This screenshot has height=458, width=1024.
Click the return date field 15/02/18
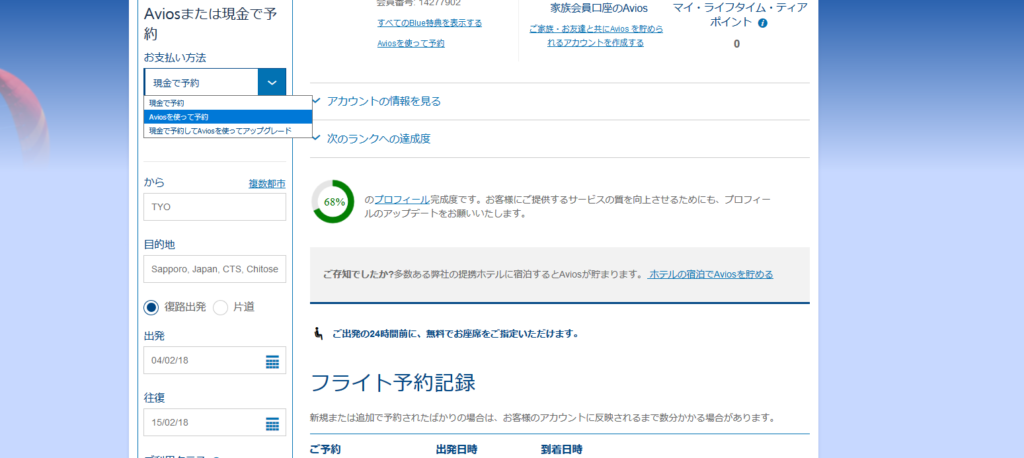pos(215,422)
